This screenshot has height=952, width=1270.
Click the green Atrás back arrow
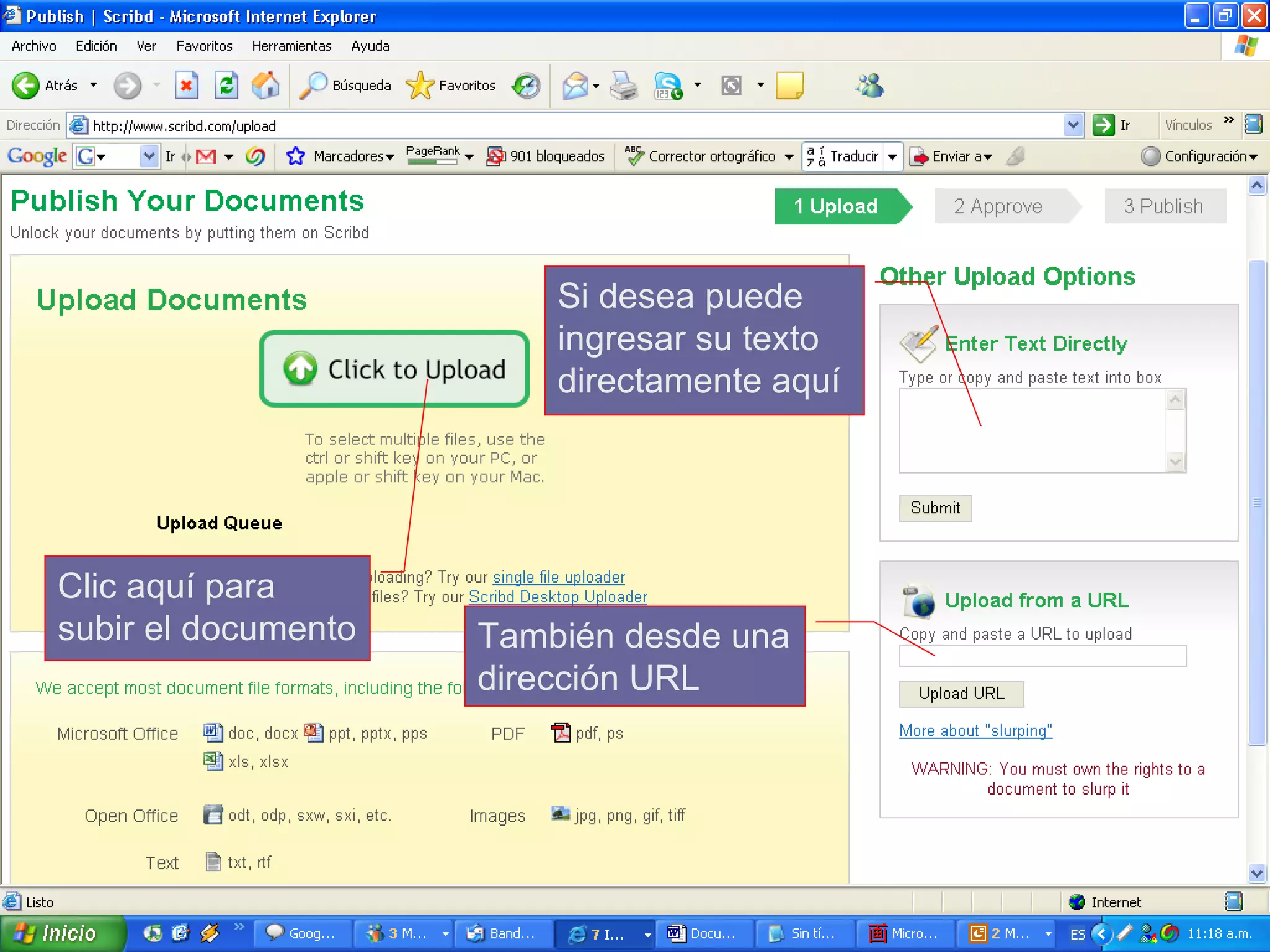(x=26, y=86)
